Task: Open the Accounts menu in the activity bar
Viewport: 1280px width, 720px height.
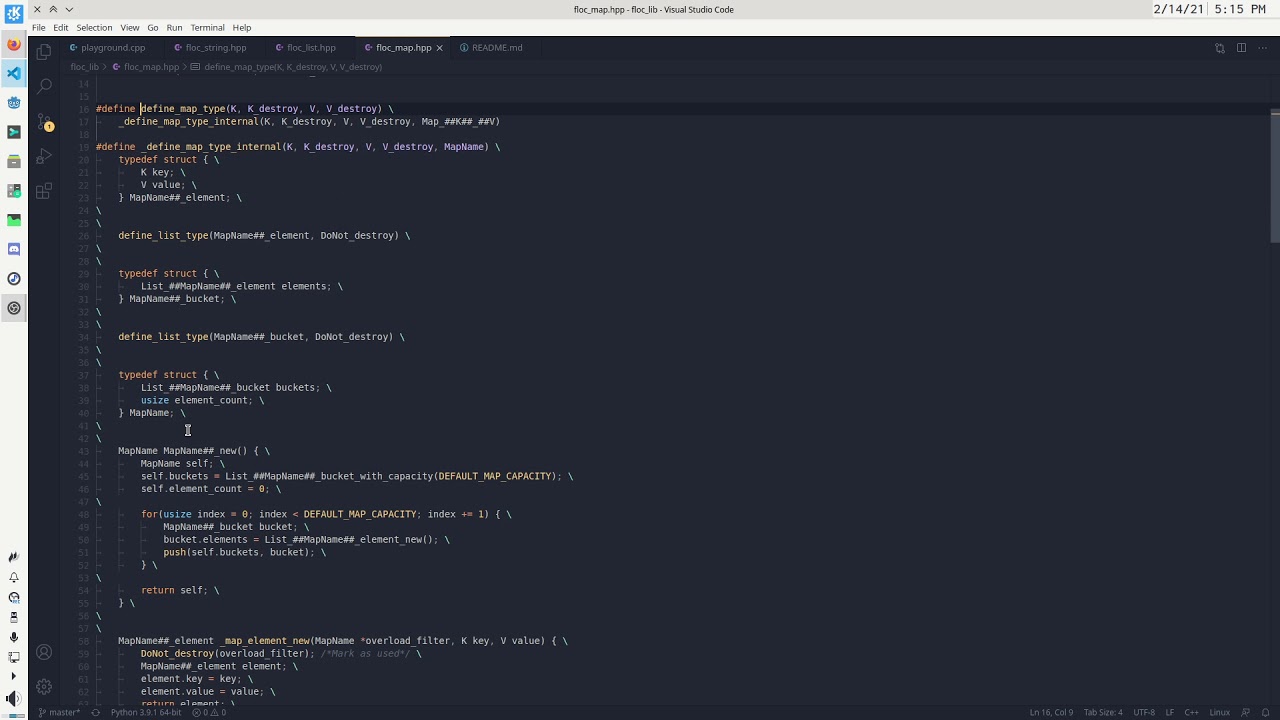Action: pos(44,652)
